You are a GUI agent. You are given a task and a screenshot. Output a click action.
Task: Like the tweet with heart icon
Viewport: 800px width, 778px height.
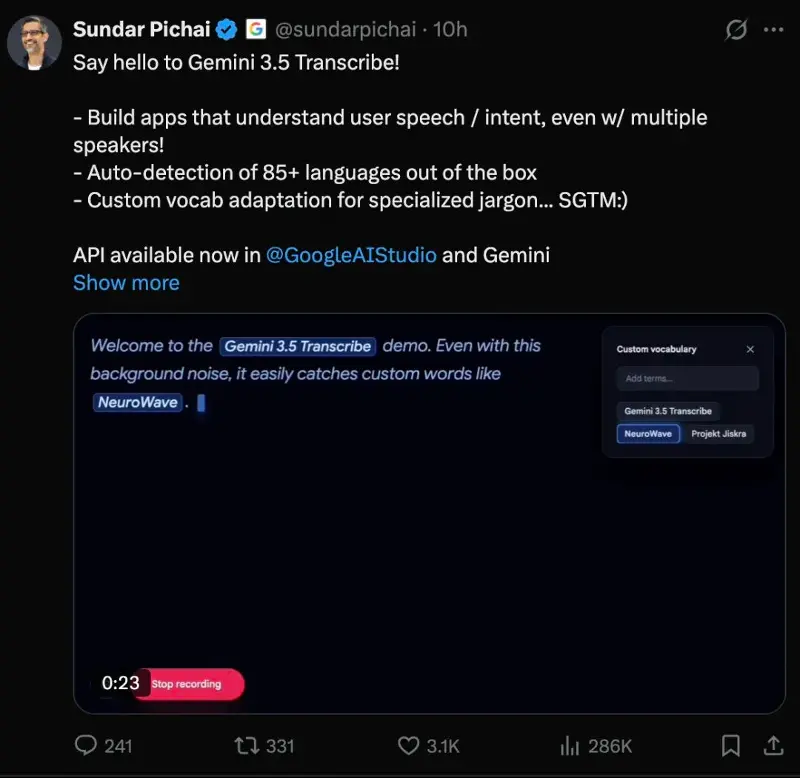coord(408,745)
